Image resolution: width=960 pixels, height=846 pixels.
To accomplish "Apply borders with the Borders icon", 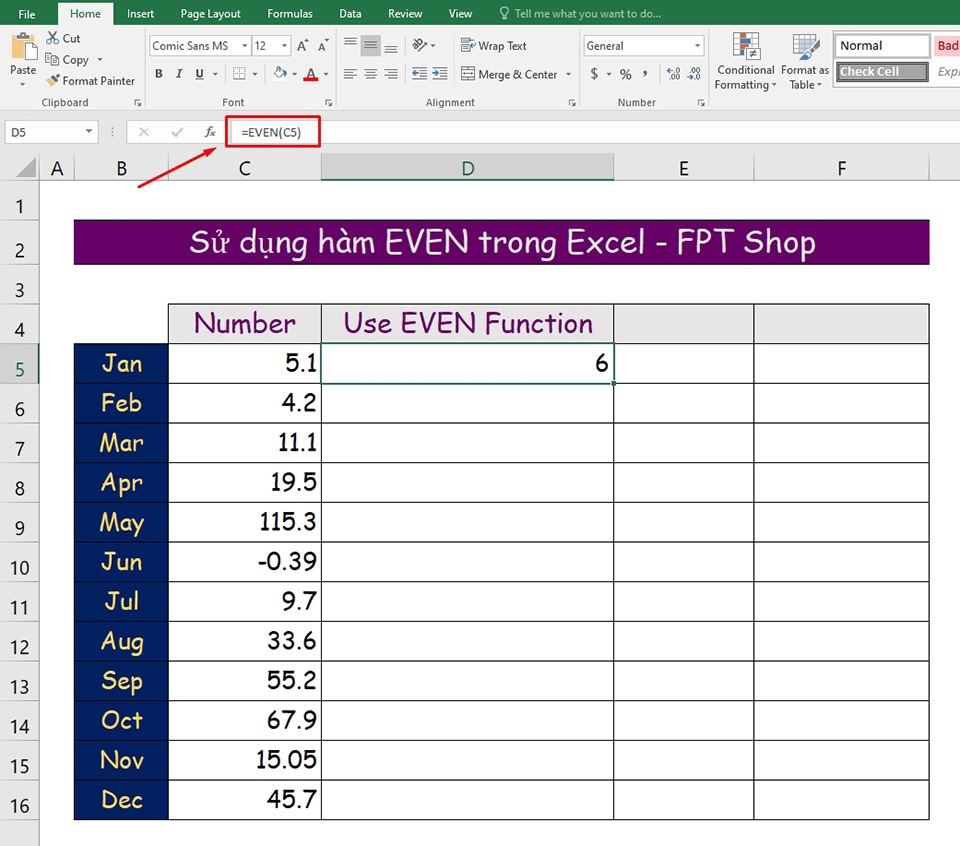I will pyautogui.click(x=239, y=73).
